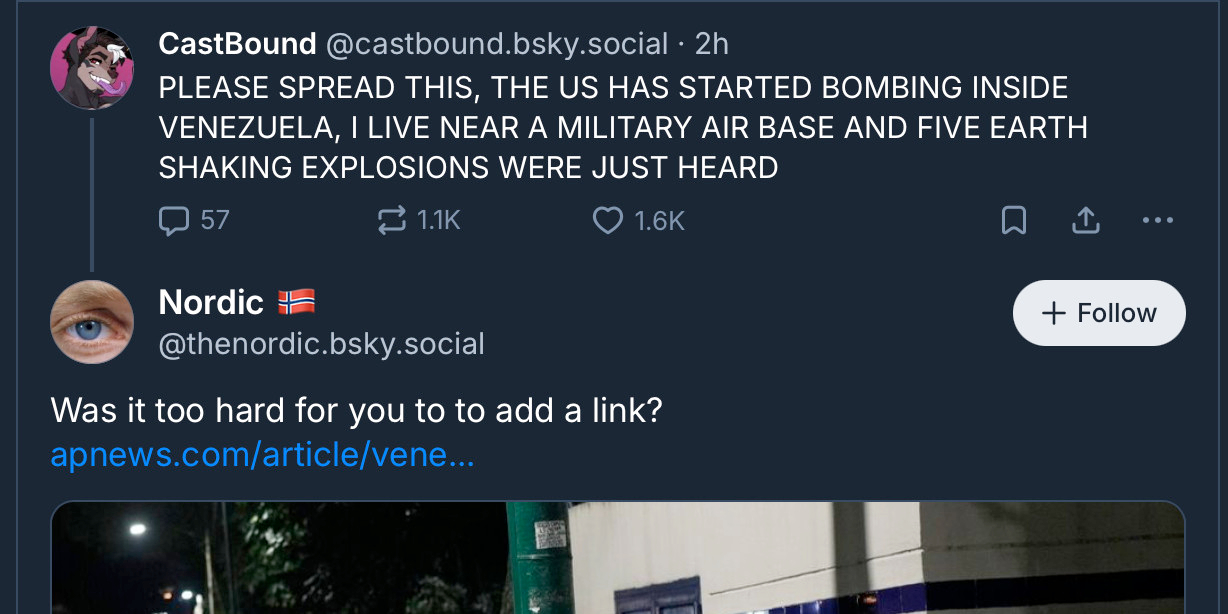Open the apnews.com article link
1228x614 pixels.
[262, 455]
